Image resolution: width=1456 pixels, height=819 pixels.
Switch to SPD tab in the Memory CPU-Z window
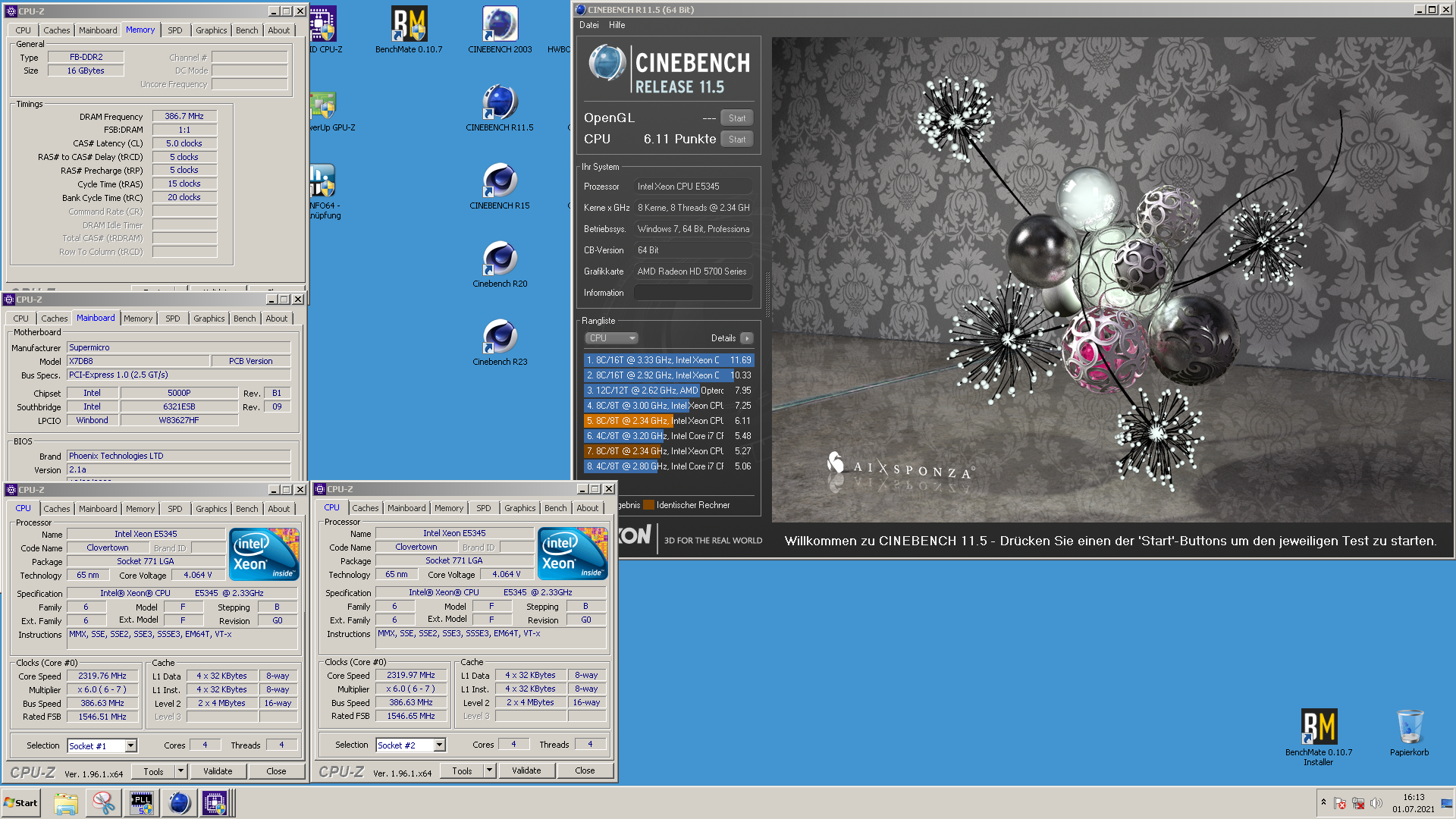pyautogui.click(x=175, y=30)
